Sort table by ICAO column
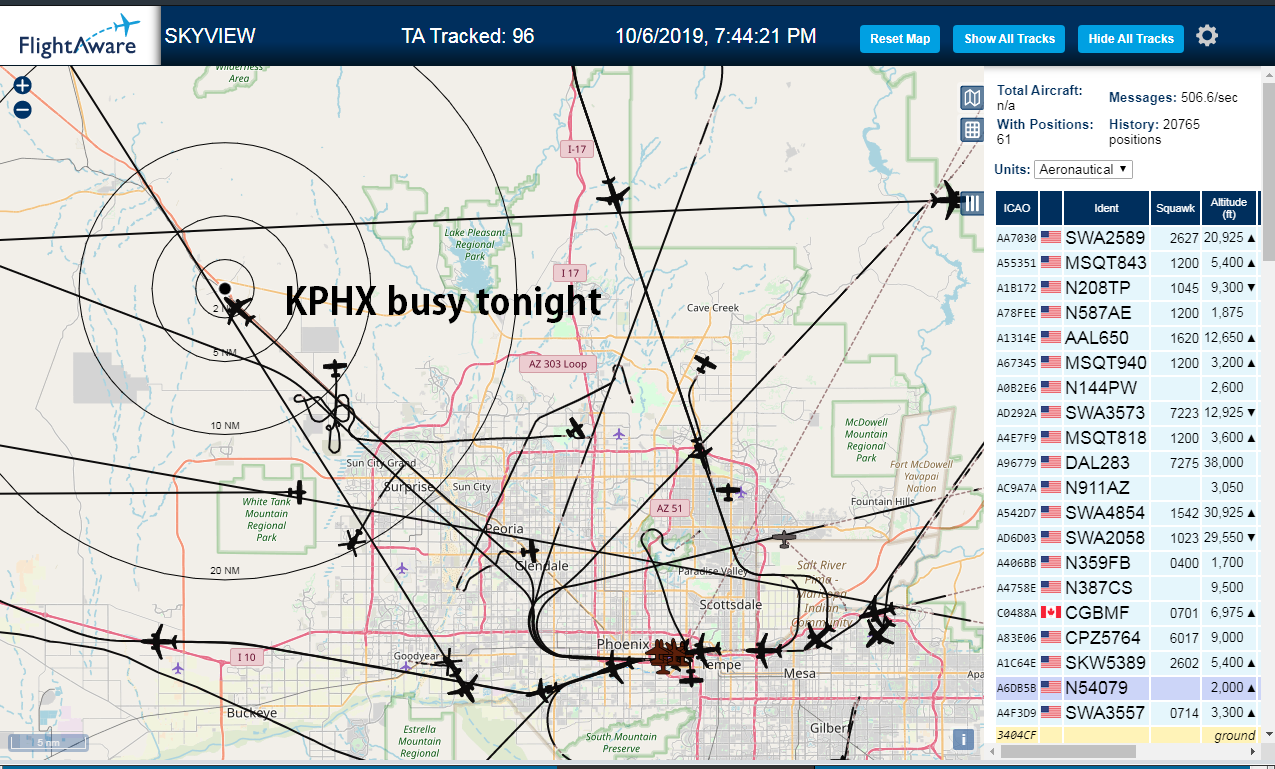 [1016, 208]
